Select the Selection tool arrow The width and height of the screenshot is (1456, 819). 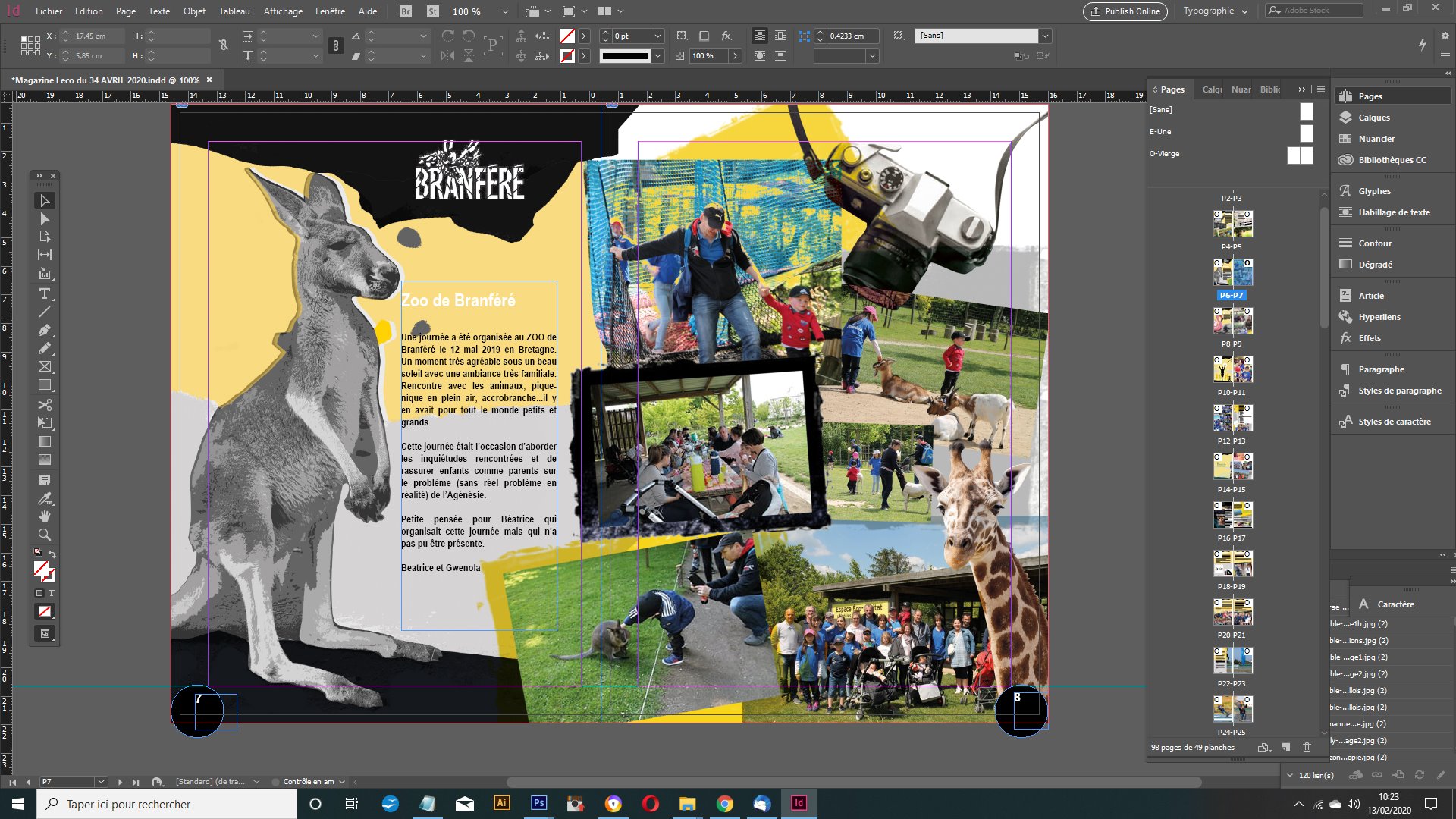pyautogui.click(x=45, y=200)
